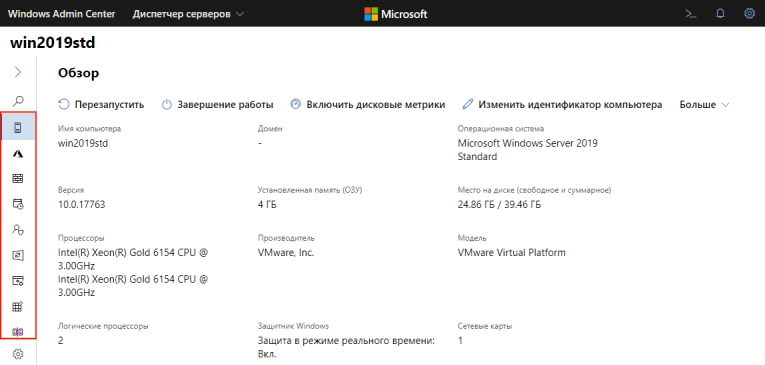Open the scheduled tasks calendar-clock sidebar icon
This screenshot has height=365, width=765.
pyautogui.click(x=18, y=204)
